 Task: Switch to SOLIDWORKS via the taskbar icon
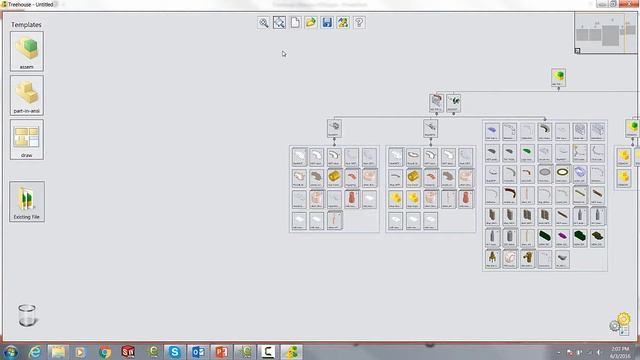coord(128,352)
